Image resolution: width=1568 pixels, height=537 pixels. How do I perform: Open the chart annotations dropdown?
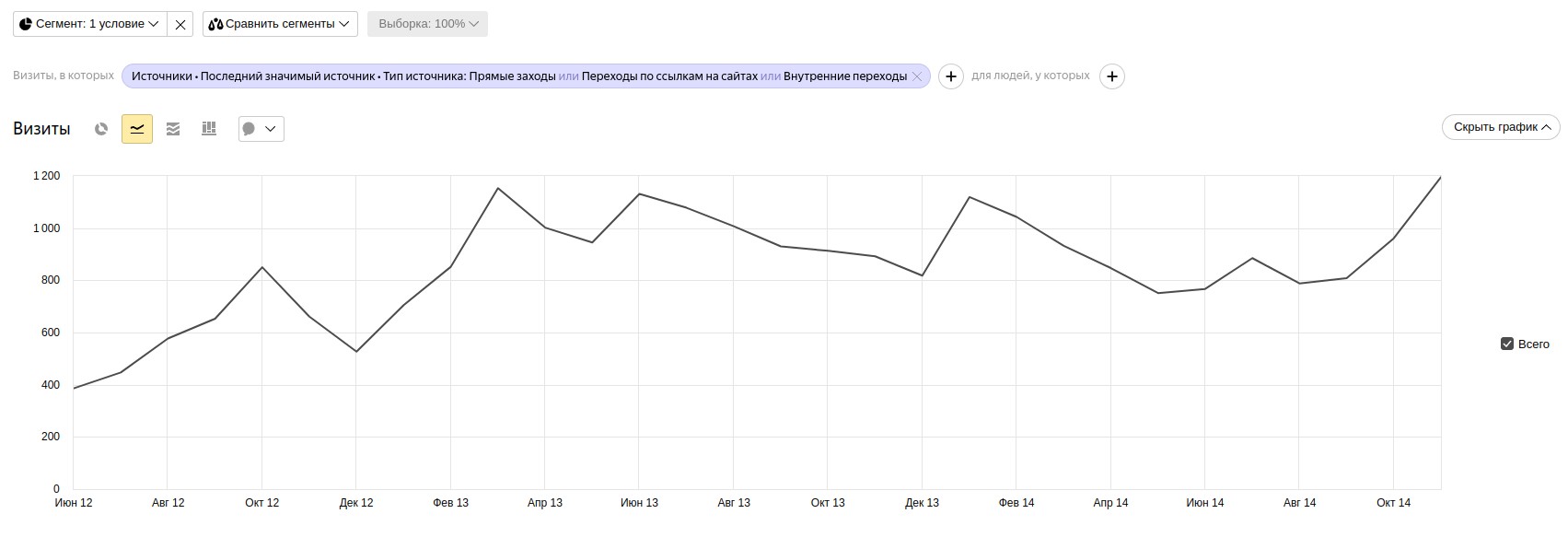261,129
